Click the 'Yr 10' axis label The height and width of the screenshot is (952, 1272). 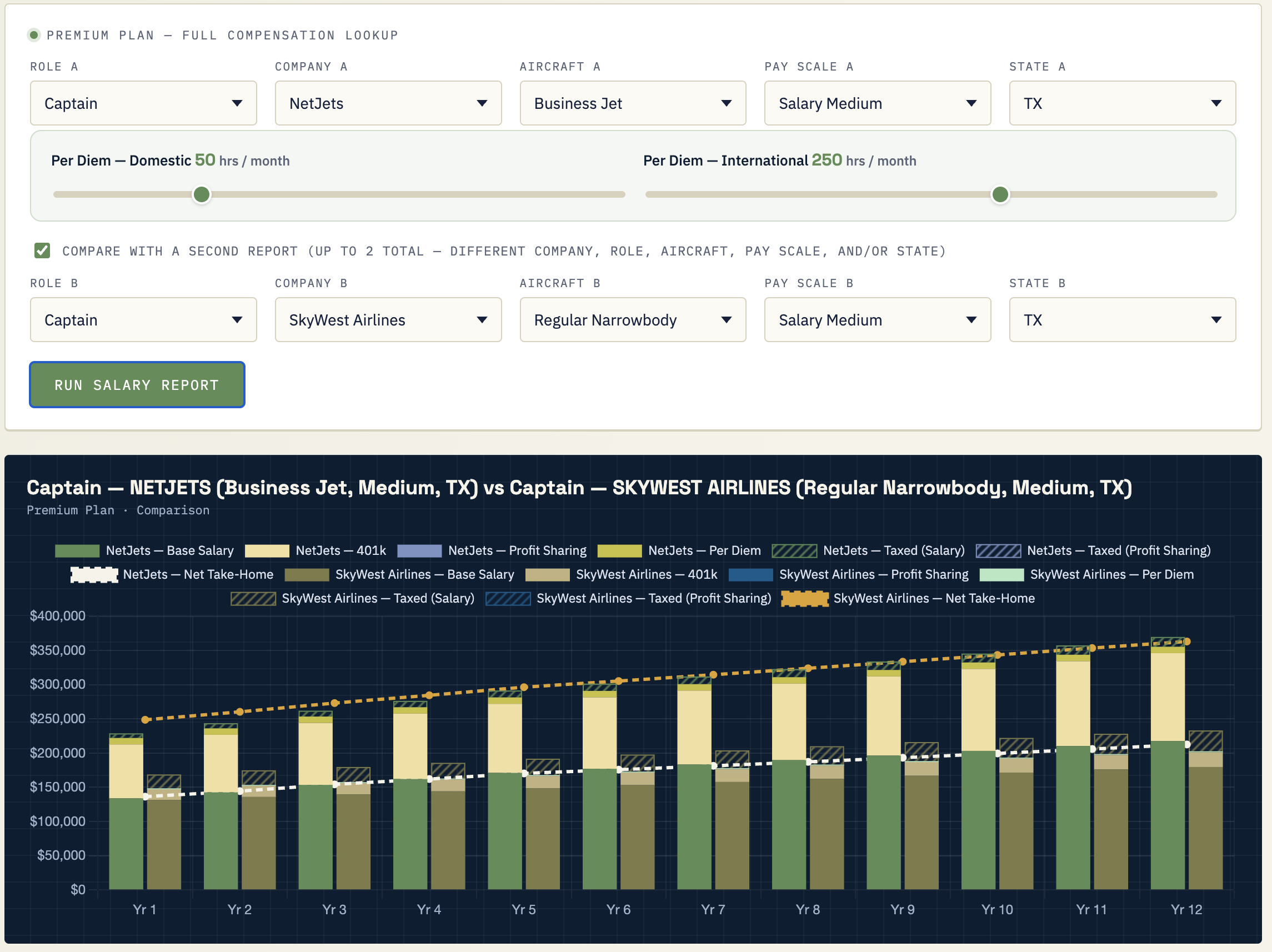point(997,909)
